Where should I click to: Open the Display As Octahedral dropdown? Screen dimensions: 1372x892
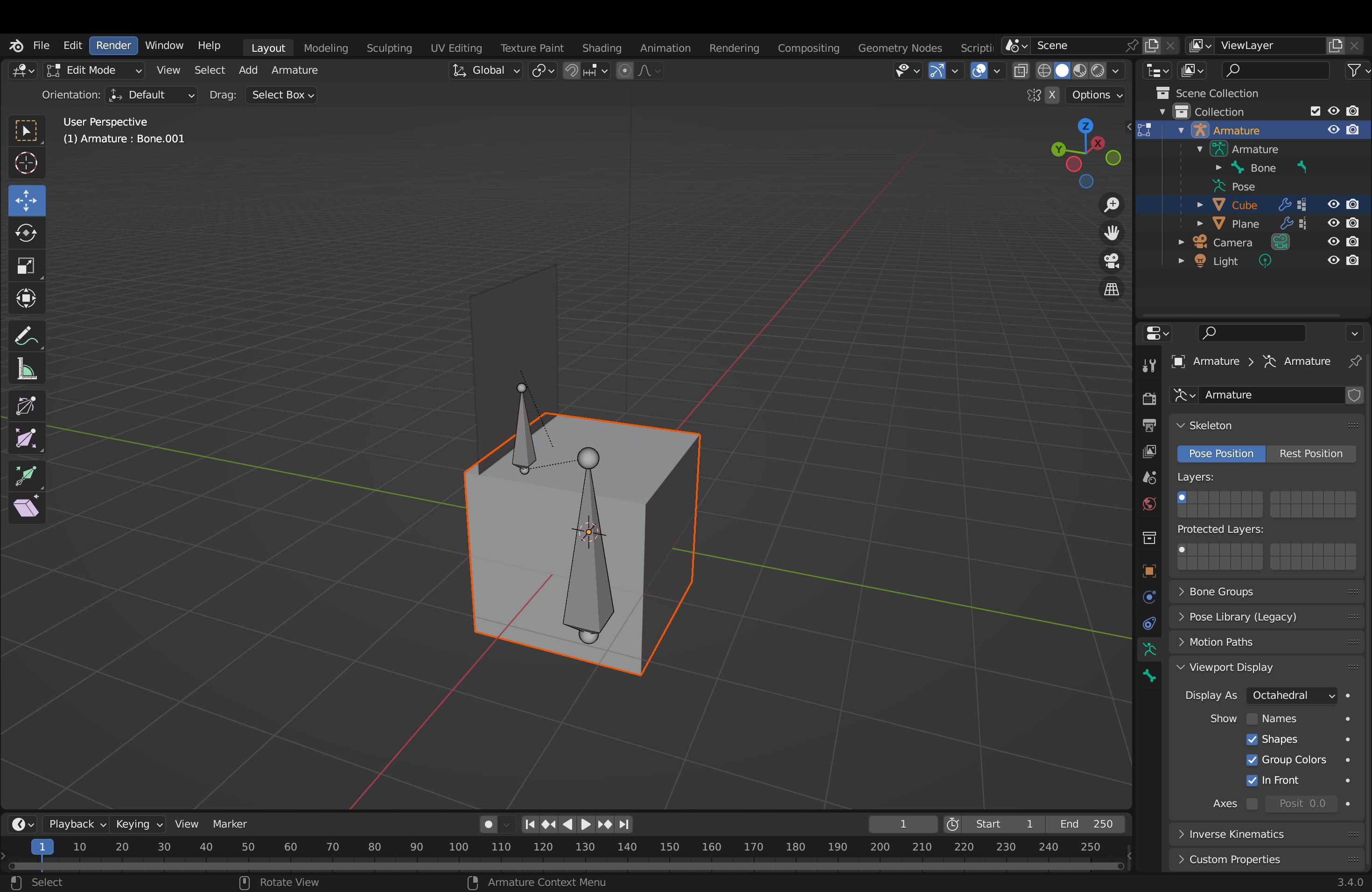1292,696
